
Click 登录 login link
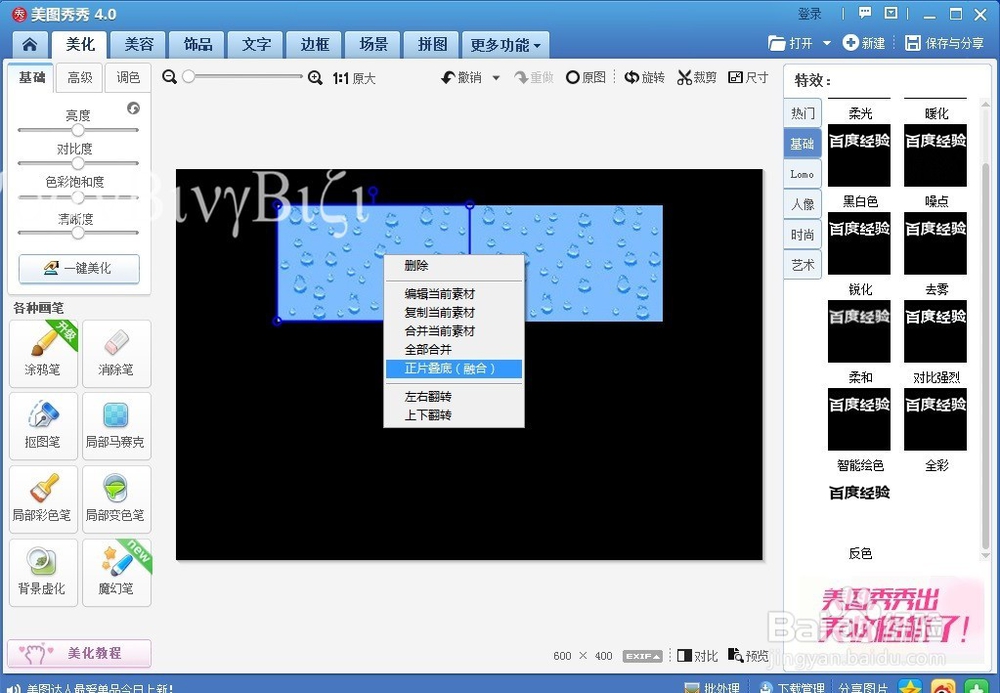[809, 13]
